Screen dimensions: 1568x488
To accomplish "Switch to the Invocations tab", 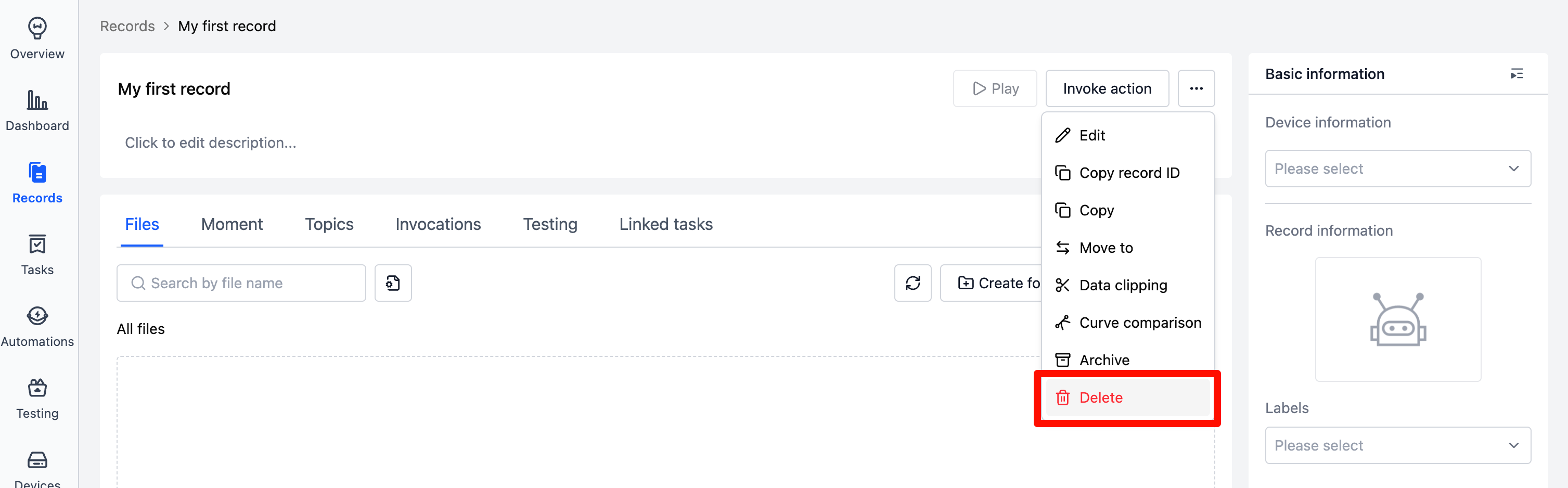I will [438, 224].
